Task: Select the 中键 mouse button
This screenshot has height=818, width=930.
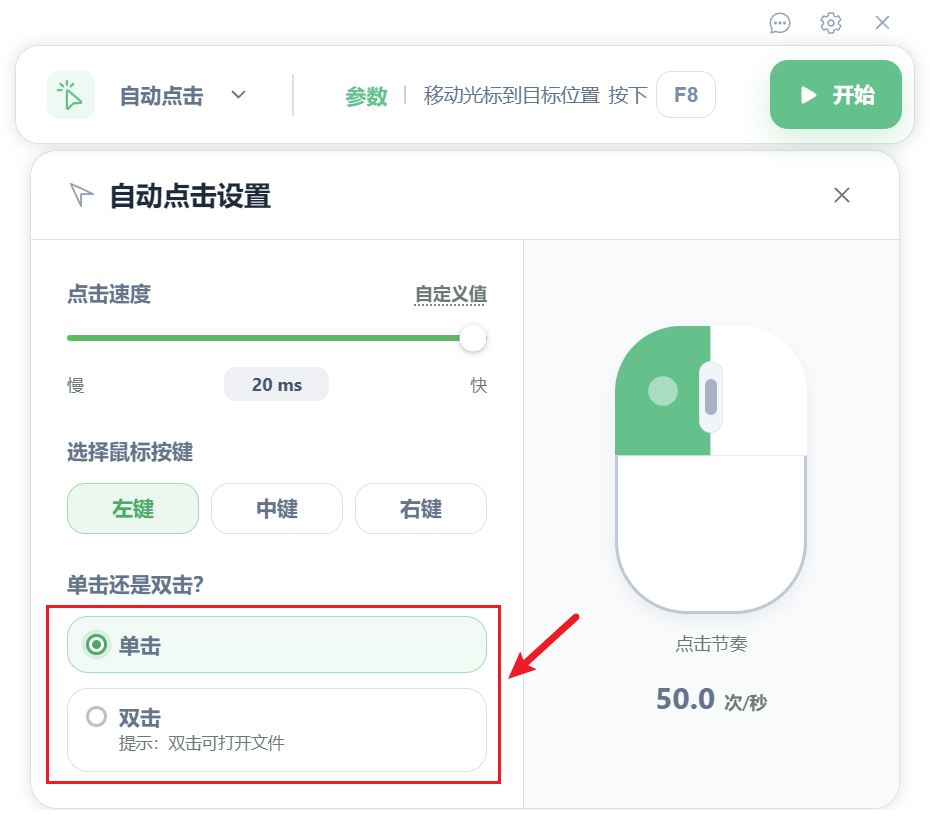Action: point(277,508)
